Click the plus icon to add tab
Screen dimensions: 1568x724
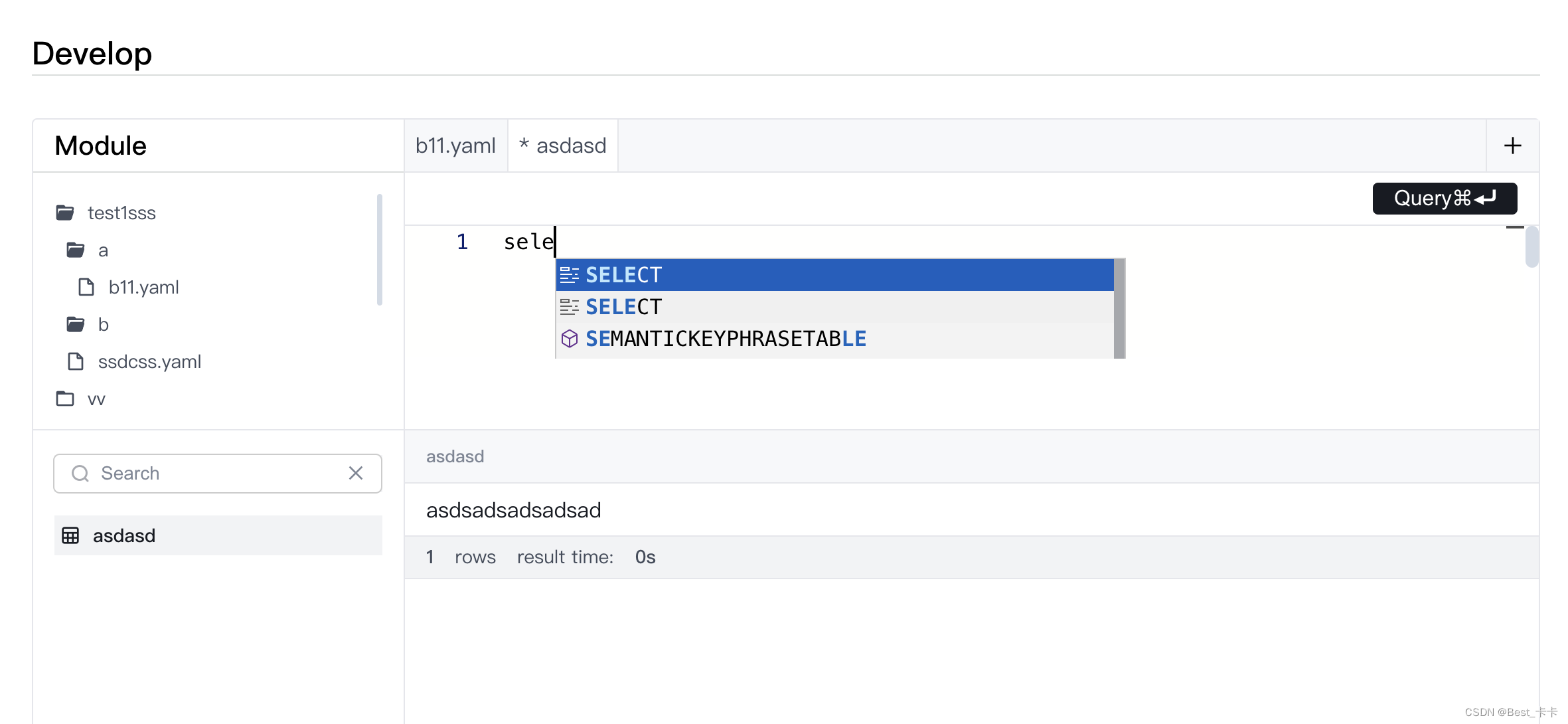coord(1512,145)
